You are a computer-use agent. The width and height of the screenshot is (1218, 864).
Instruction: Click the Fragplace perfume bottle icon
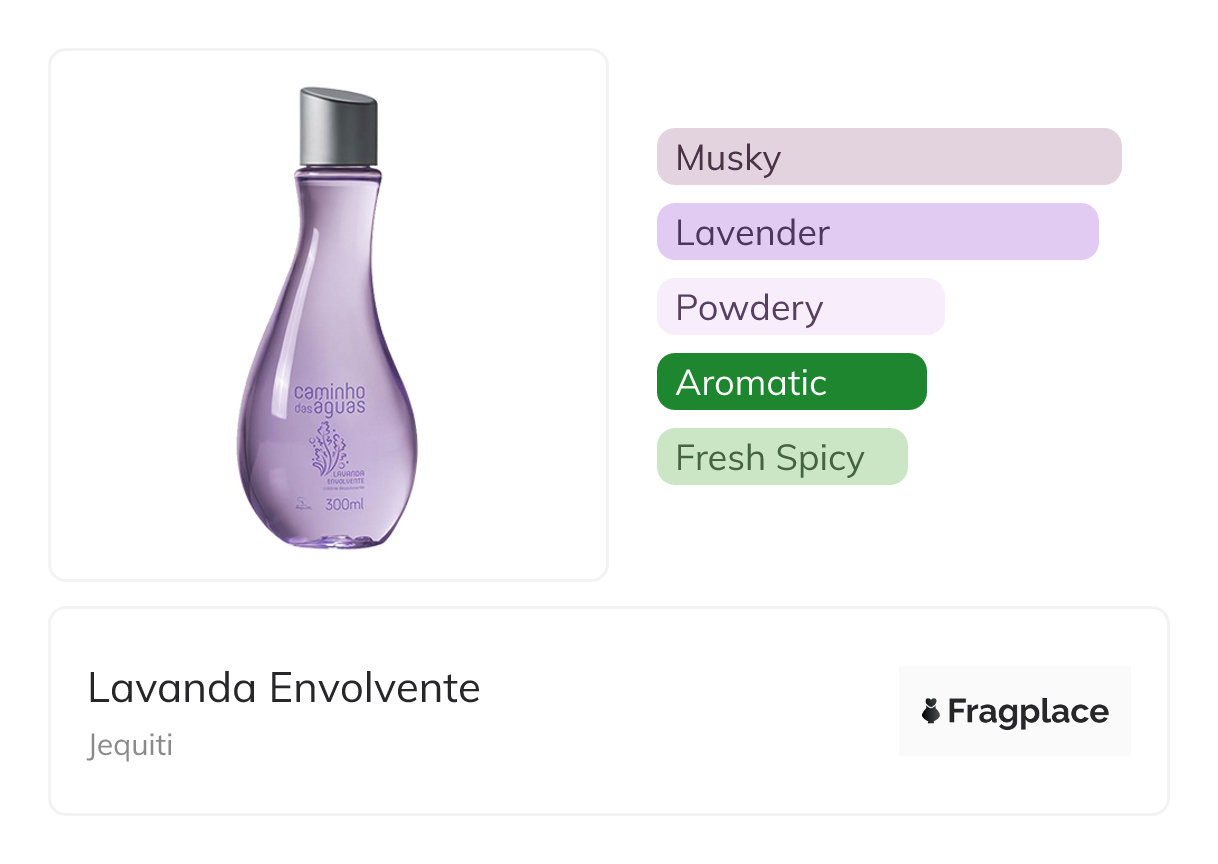click(x=931, y=712)
